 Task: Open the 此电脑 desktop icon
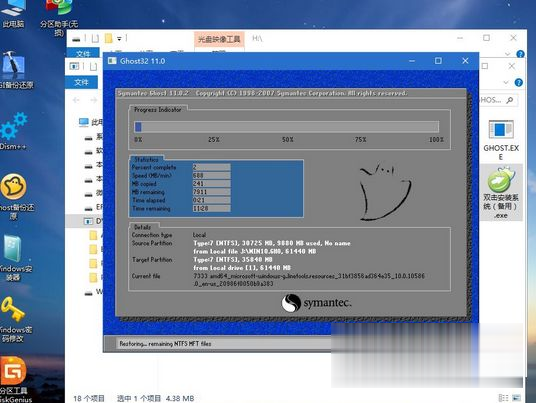14,14
